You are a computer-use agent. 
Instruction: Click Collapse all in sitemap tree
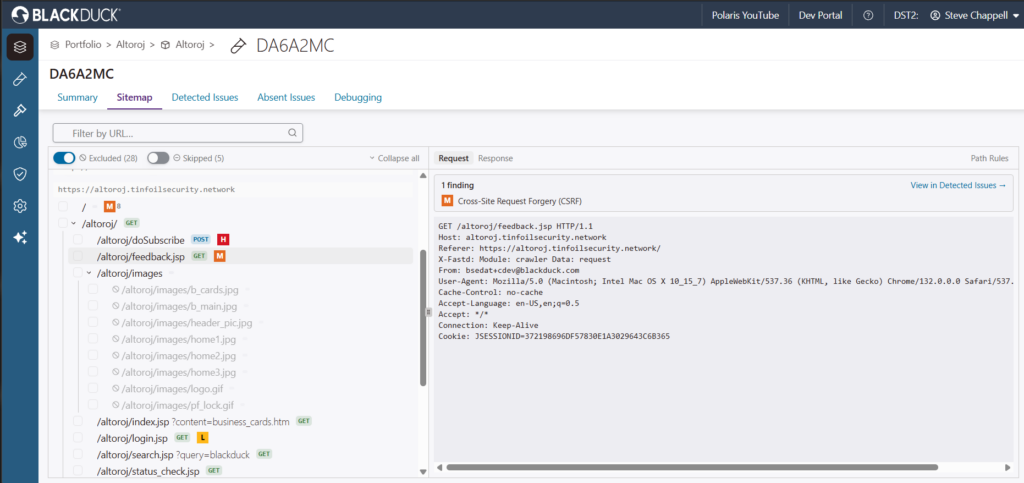click(394, 158)
